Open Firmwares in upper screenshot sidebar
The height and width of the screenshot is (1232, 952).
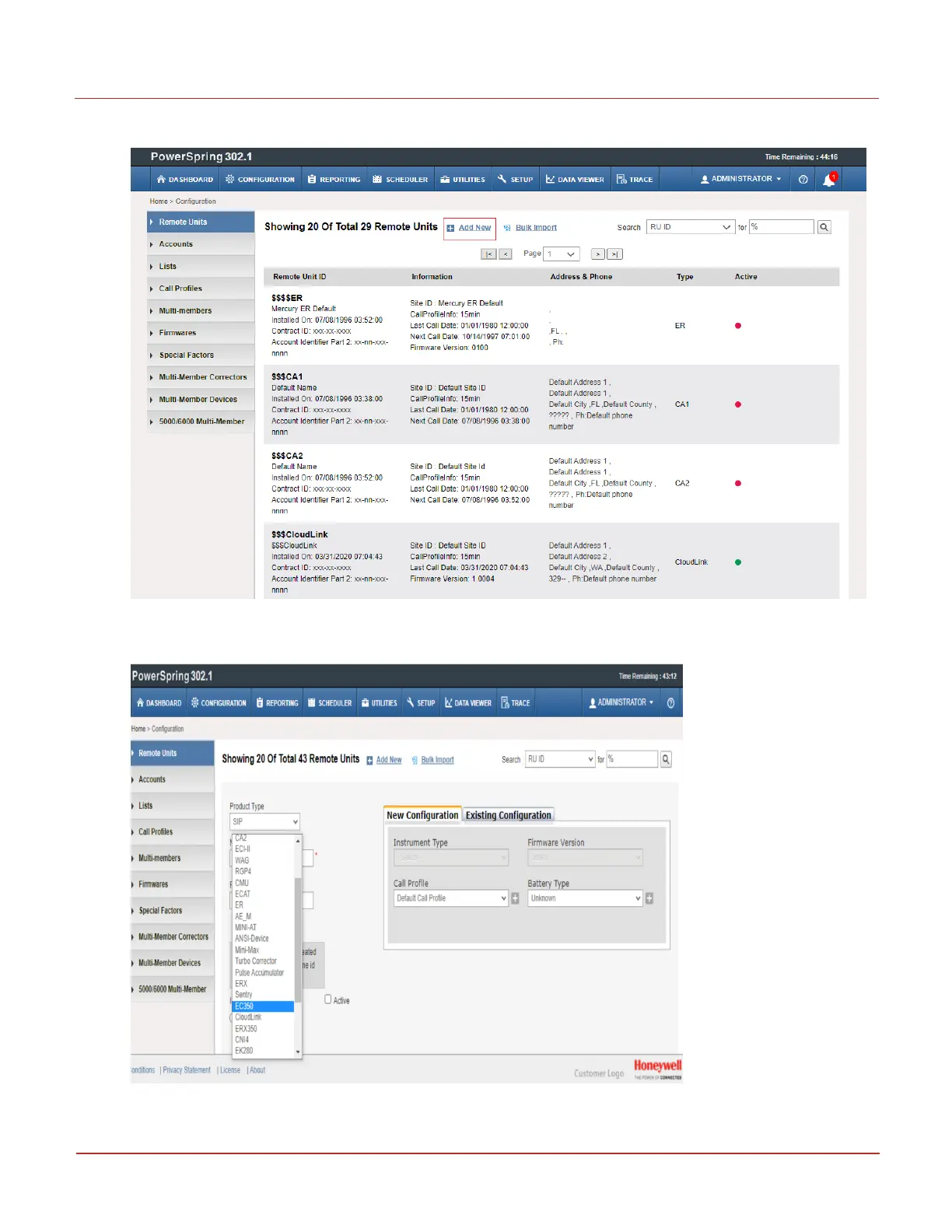coord(201,333)
